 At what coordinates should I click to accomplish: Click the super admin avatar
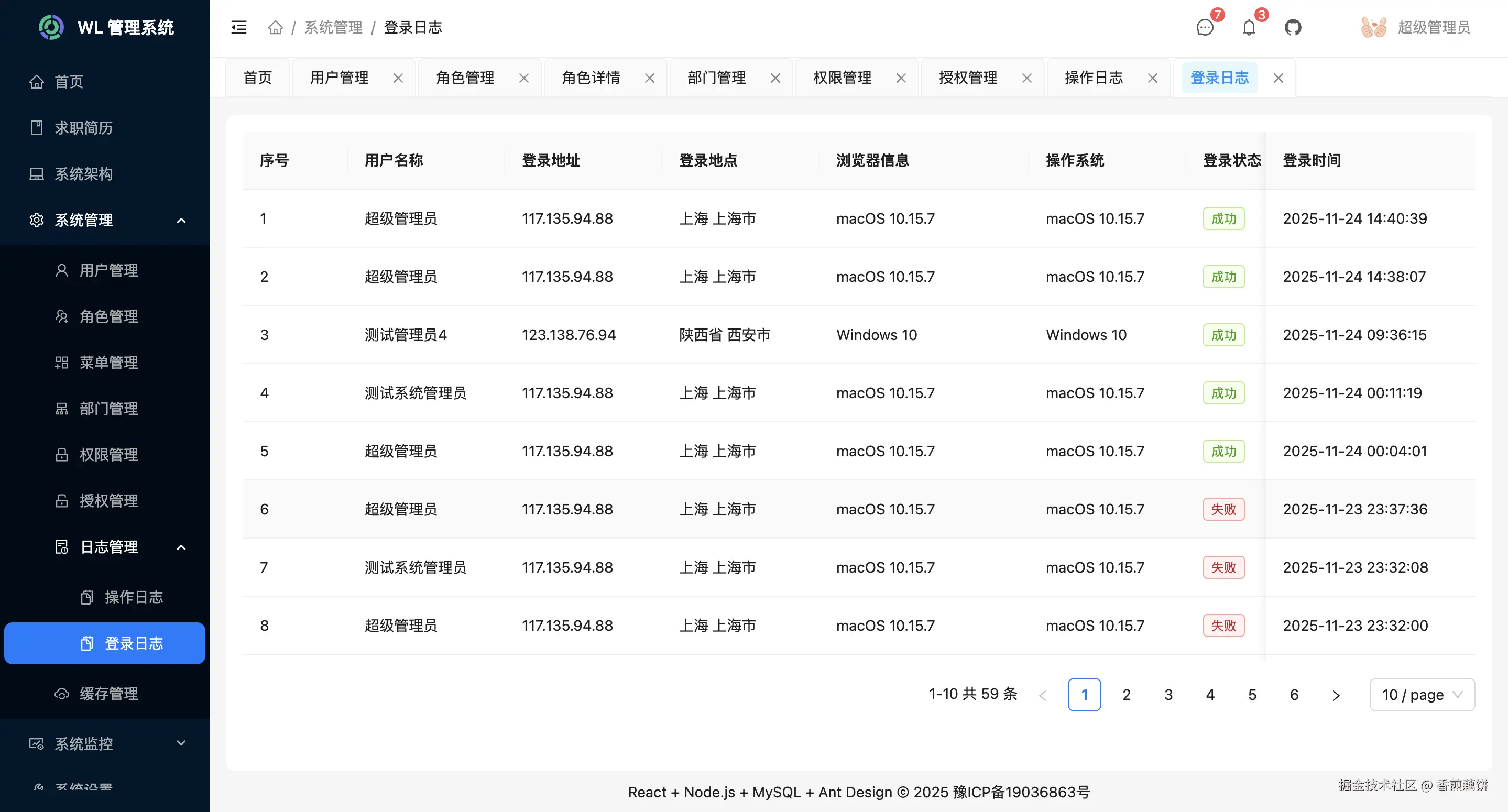pyautogui.click(x=1373, y=28)
